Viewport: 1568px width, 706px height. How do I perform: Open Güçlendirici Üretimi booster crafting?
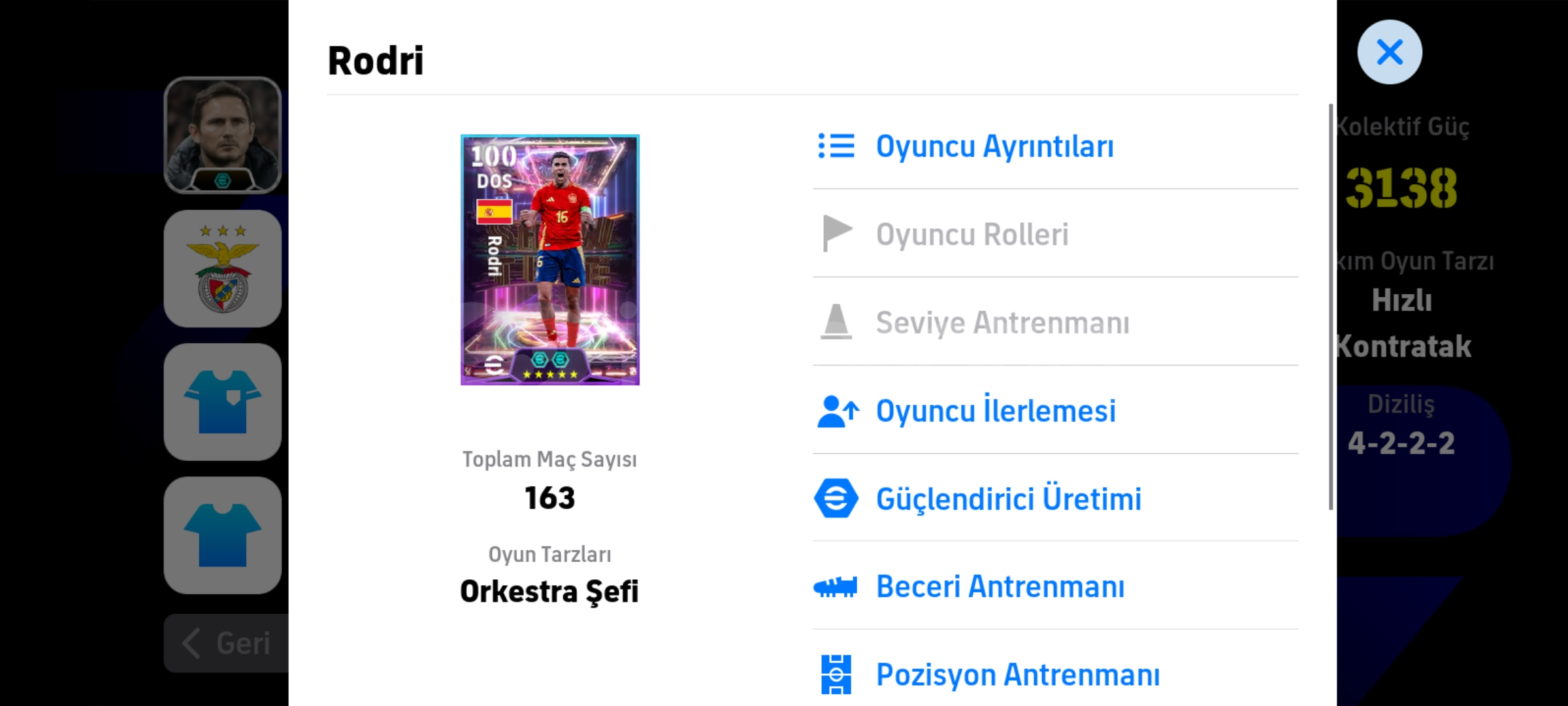click(1009, 499)
